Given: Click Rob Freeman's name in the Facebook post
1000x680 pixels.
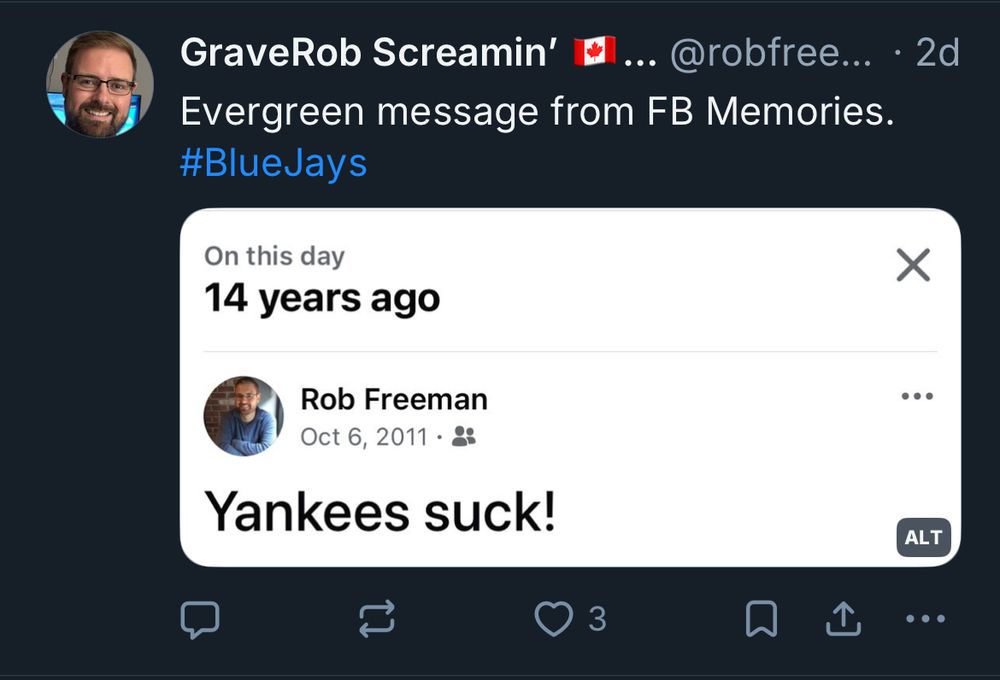Looking at the screenshot, I should pos(395,398).
